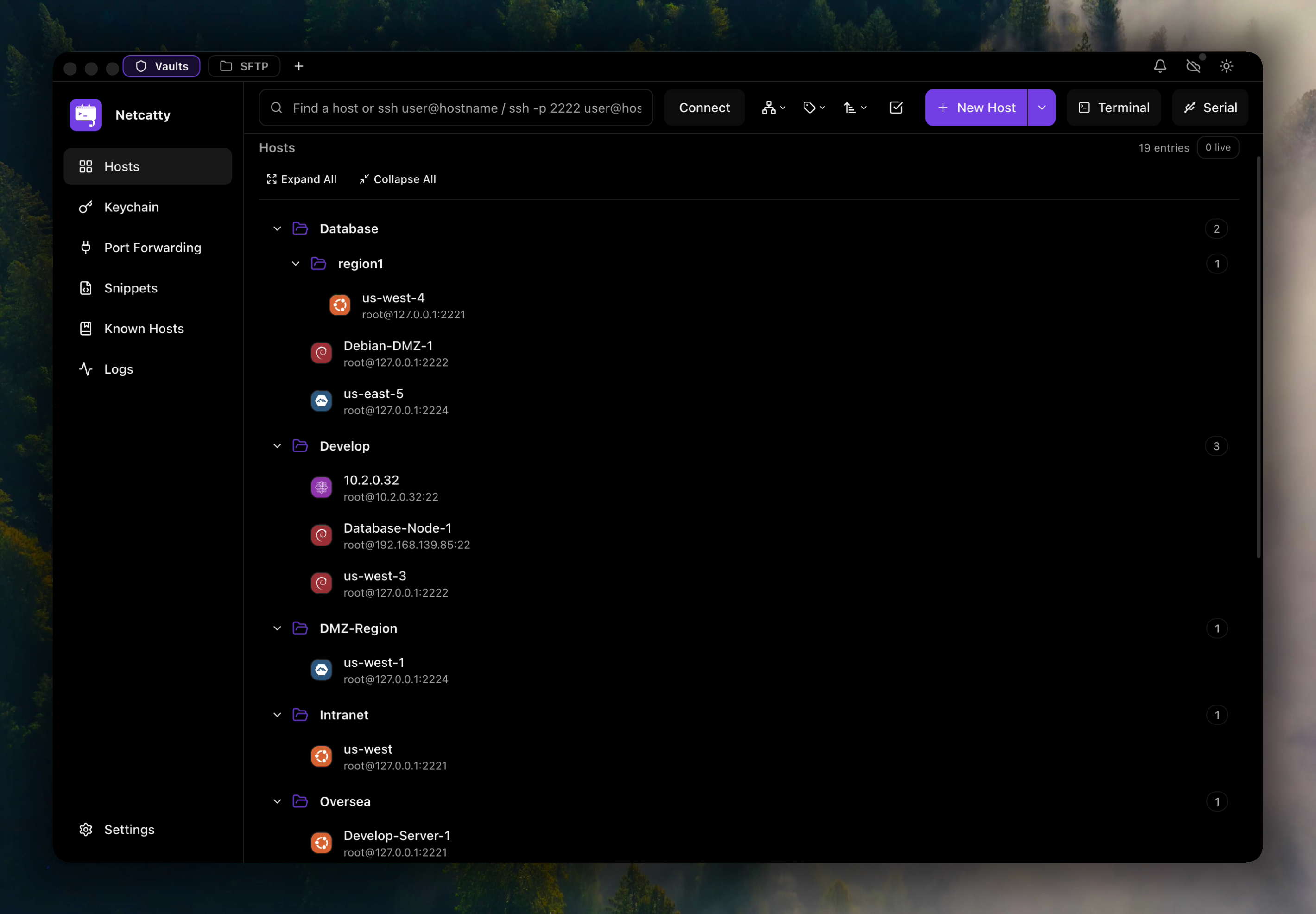Focus the host search input field
This screenshot has height=914, width=1316.
pos(467,108)
